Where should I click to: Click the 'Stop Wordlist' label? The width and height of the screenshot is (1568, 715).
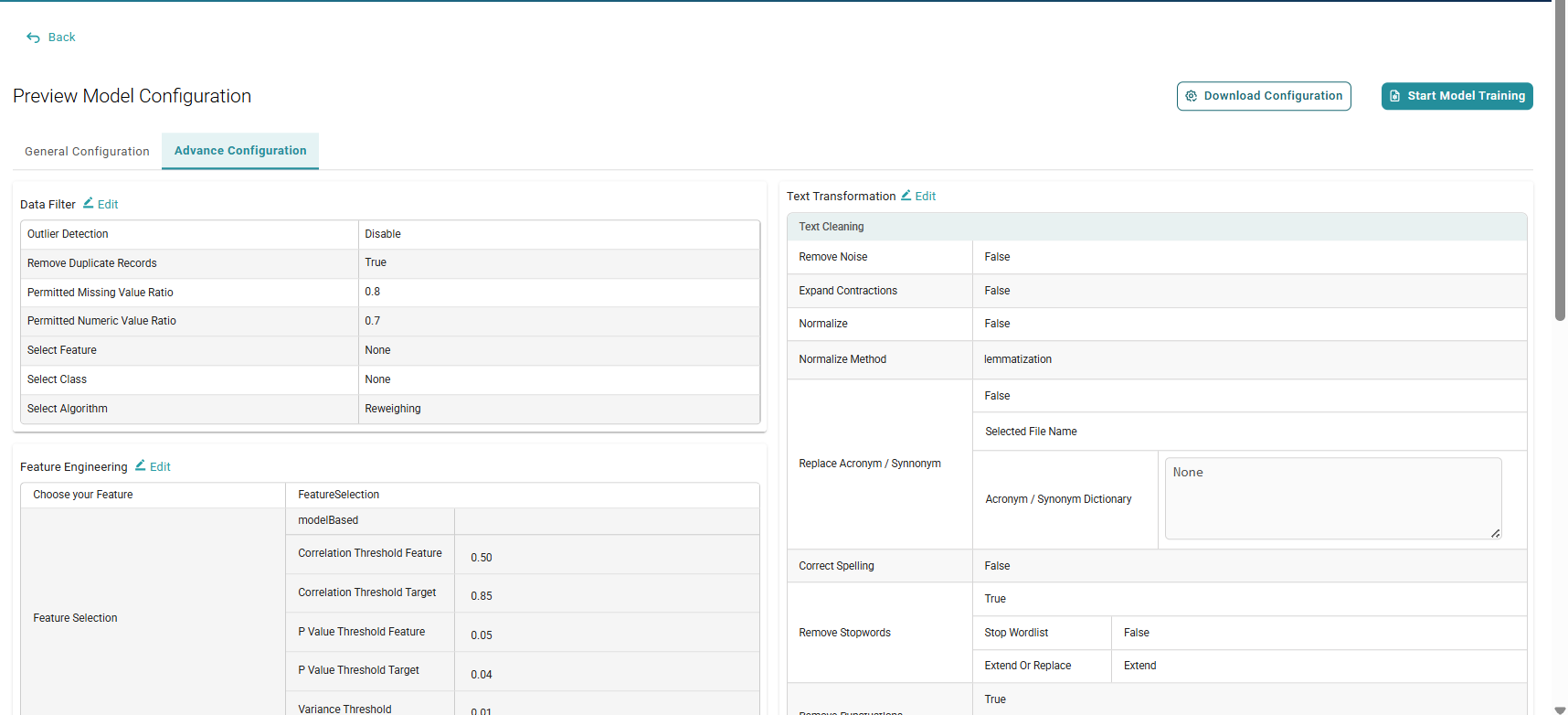(x=1016, y=633)
